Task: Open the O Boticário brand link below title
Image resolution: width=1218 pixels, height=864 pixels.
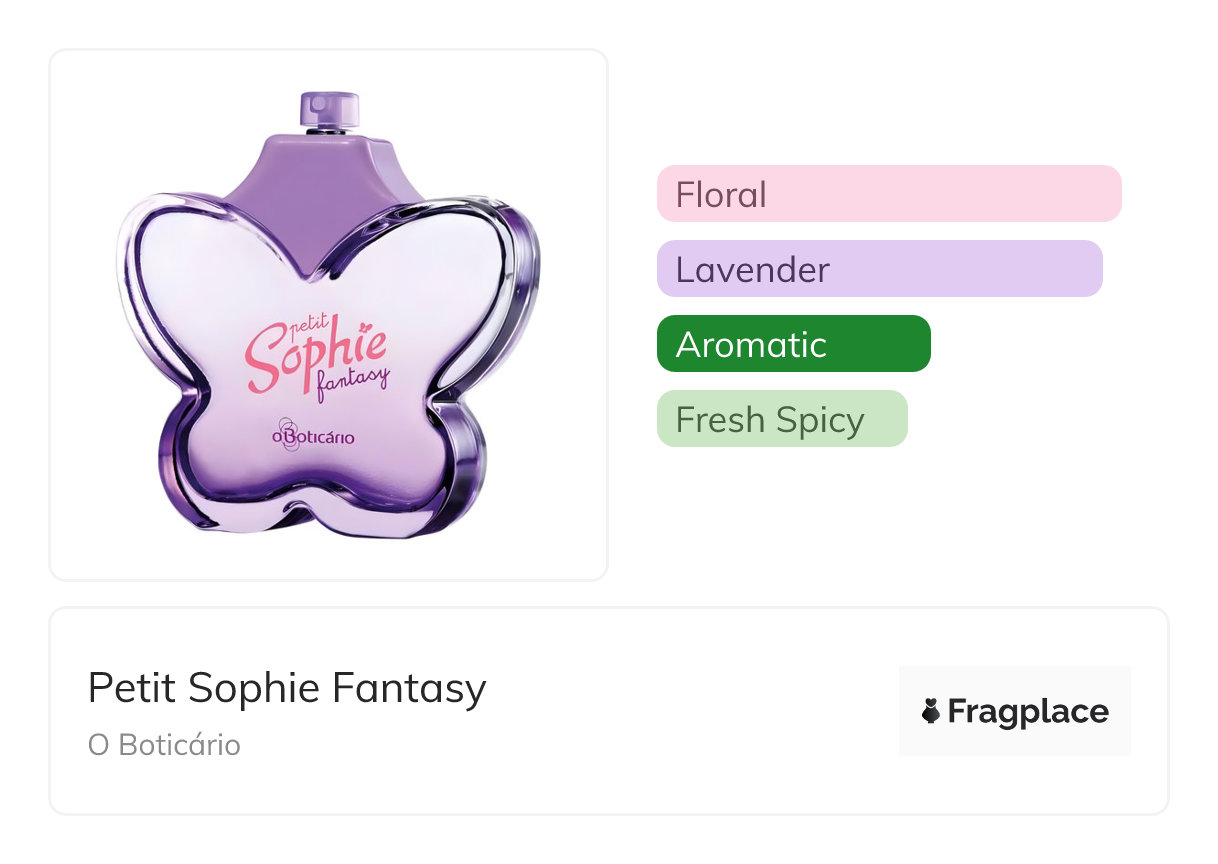Action: [x=164, y=745]
